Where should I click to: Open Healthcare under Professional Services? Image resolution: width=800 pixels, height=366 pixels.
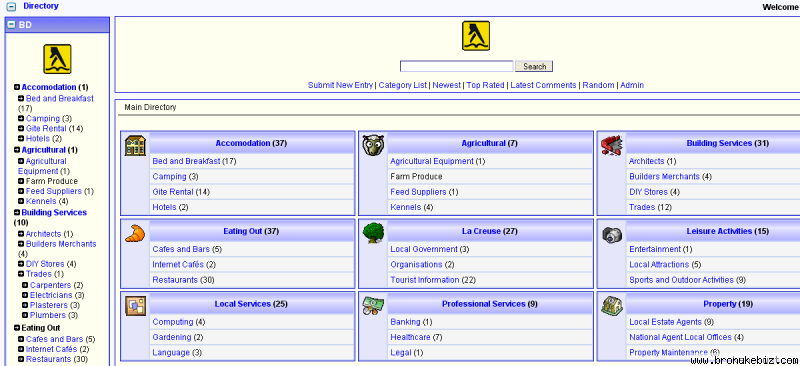tap(410, 337)
